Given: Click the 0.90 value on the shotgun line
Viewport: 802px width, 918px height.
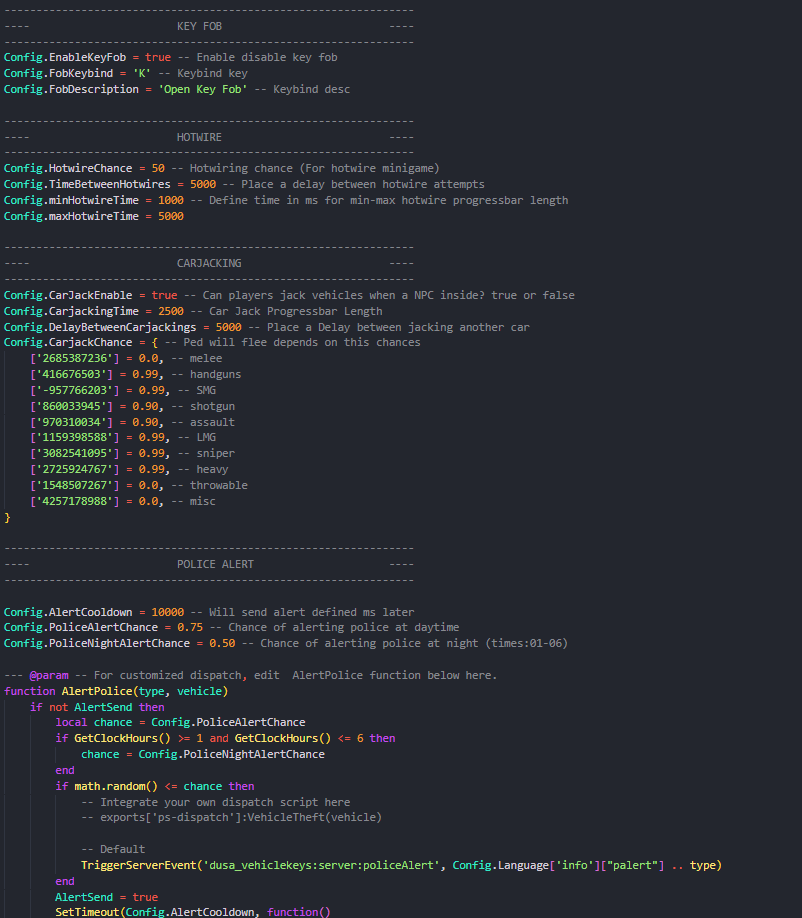Looking at the screenshot, I should click(151, 406).
